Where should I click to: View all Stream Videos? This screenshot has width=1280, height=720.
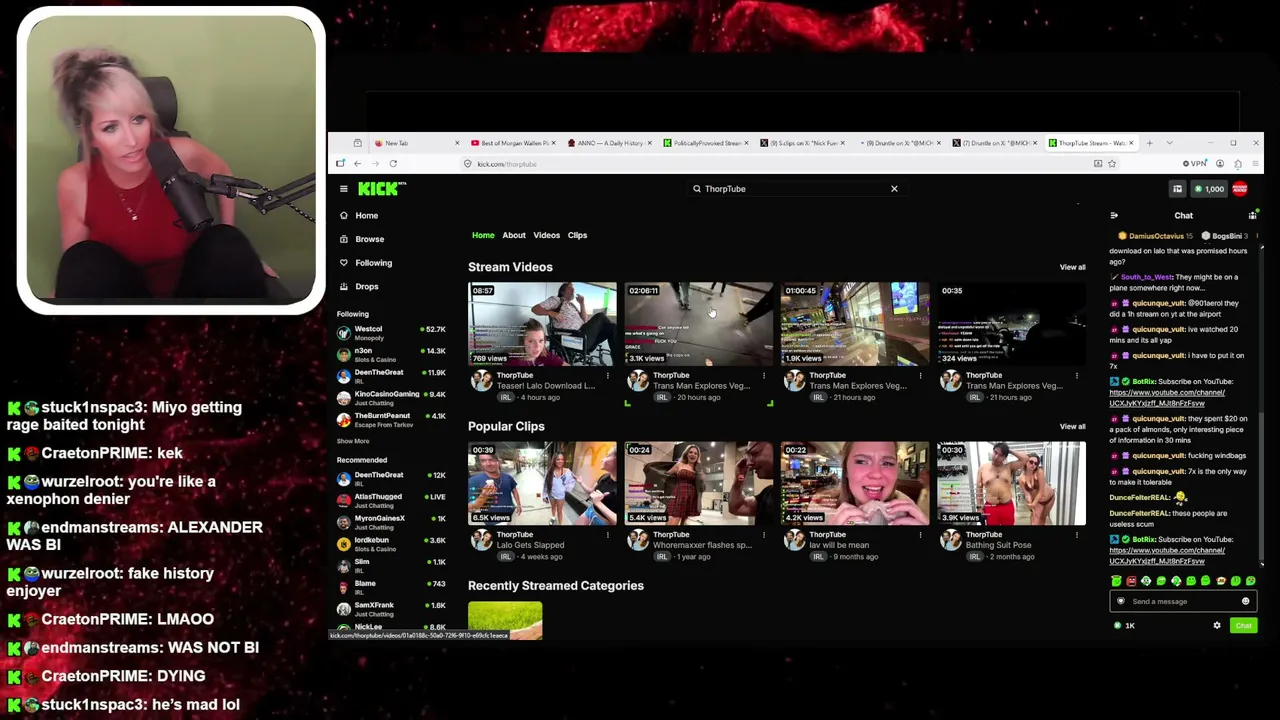1072,267
